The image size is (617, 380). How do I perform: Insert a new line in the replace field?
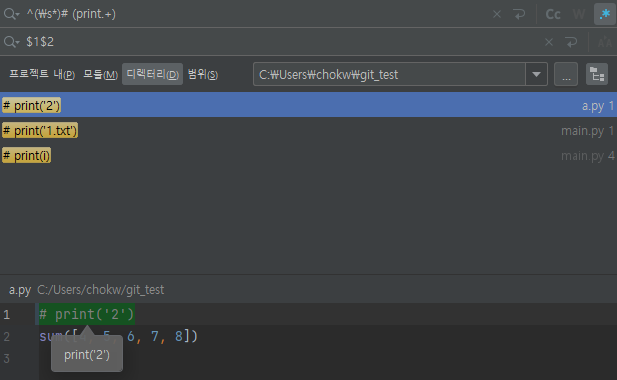(571, 42)
